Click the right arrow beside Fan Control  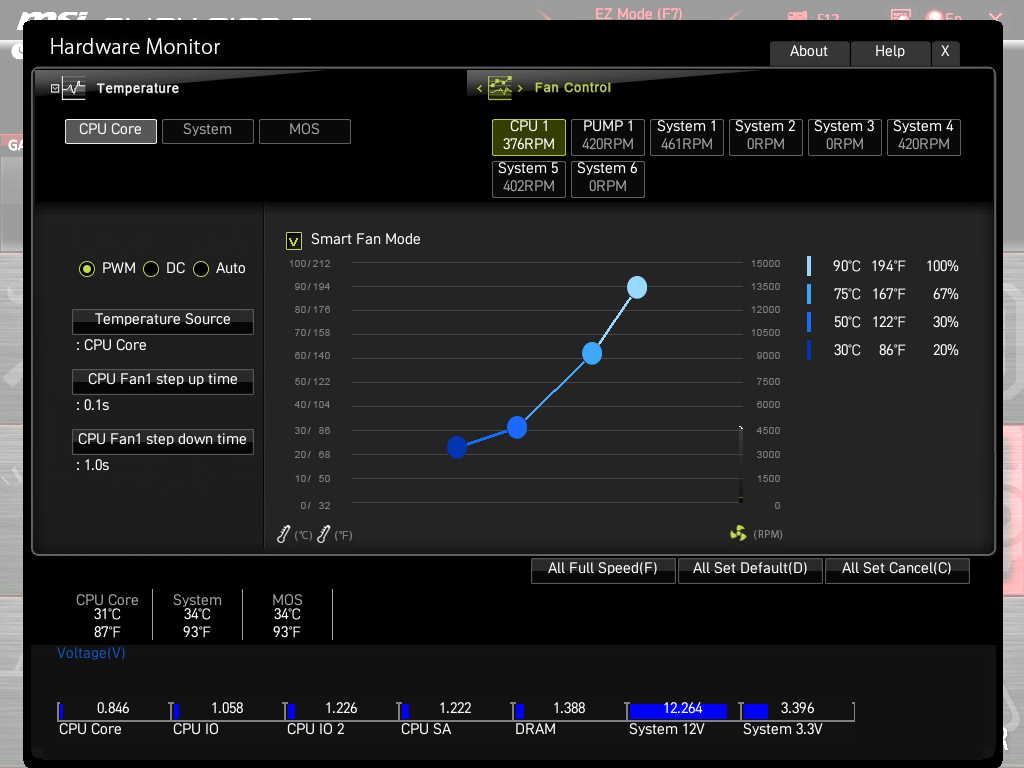click(x=520, y=89)
